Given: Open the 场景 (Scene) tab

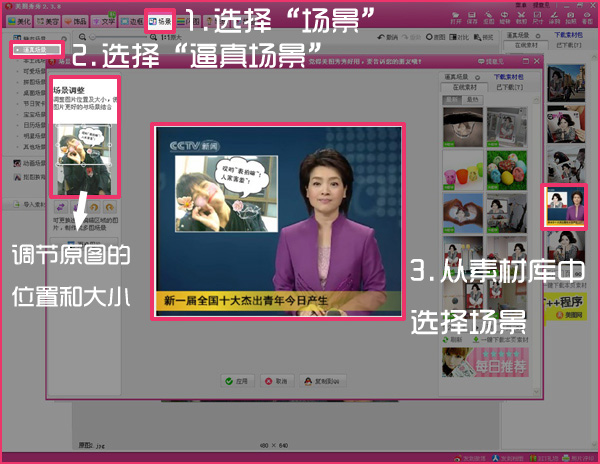Looking at the screenshot, I should (160, 19).
